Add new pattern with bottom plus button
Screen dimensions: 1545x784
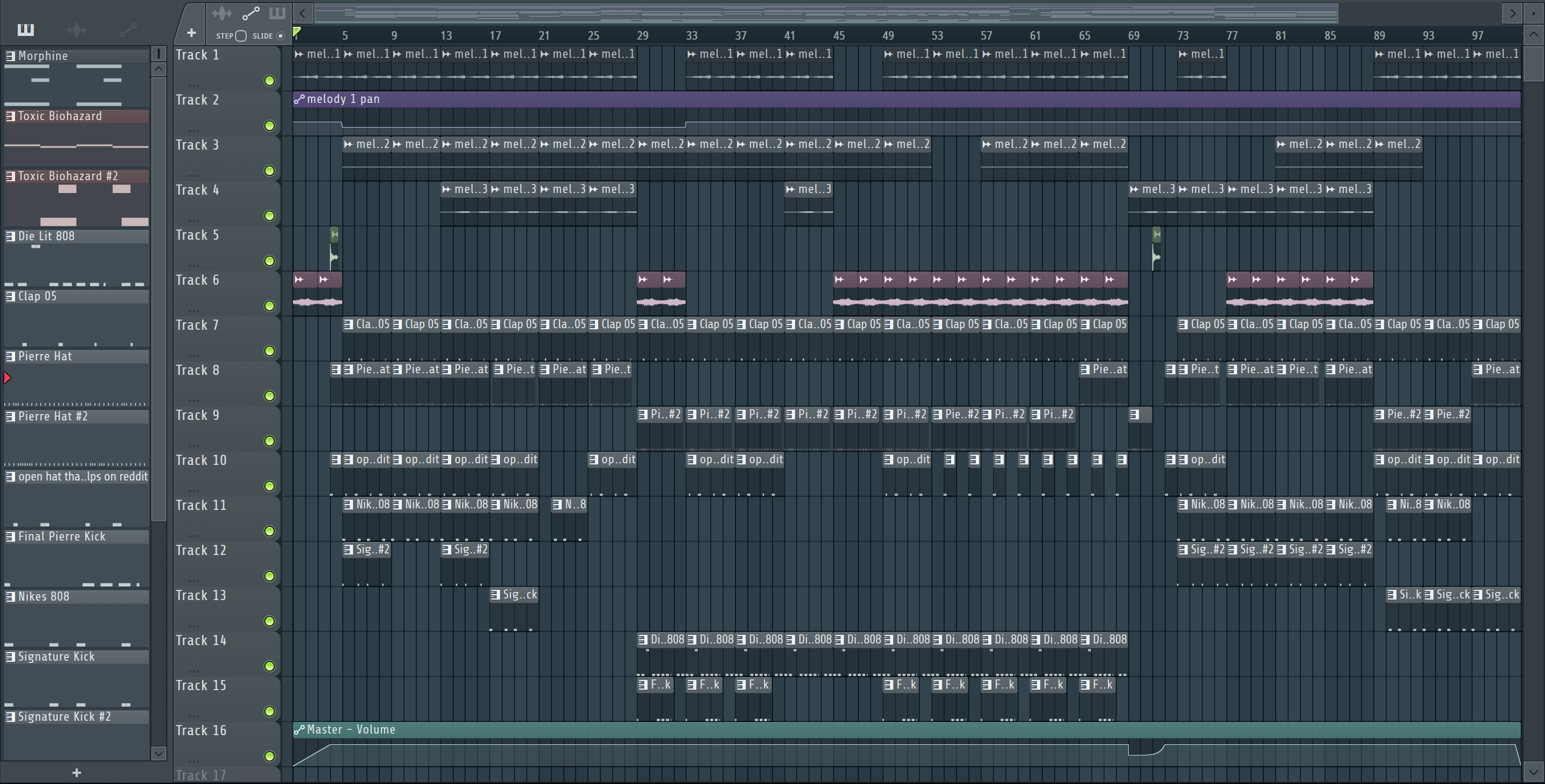coord(76,773)
